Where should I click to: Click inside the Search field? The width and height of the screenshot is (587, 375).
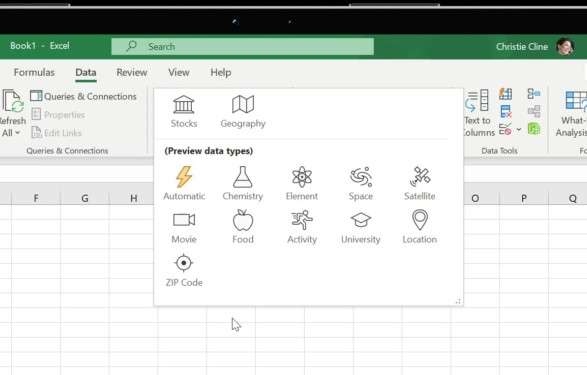243,46
